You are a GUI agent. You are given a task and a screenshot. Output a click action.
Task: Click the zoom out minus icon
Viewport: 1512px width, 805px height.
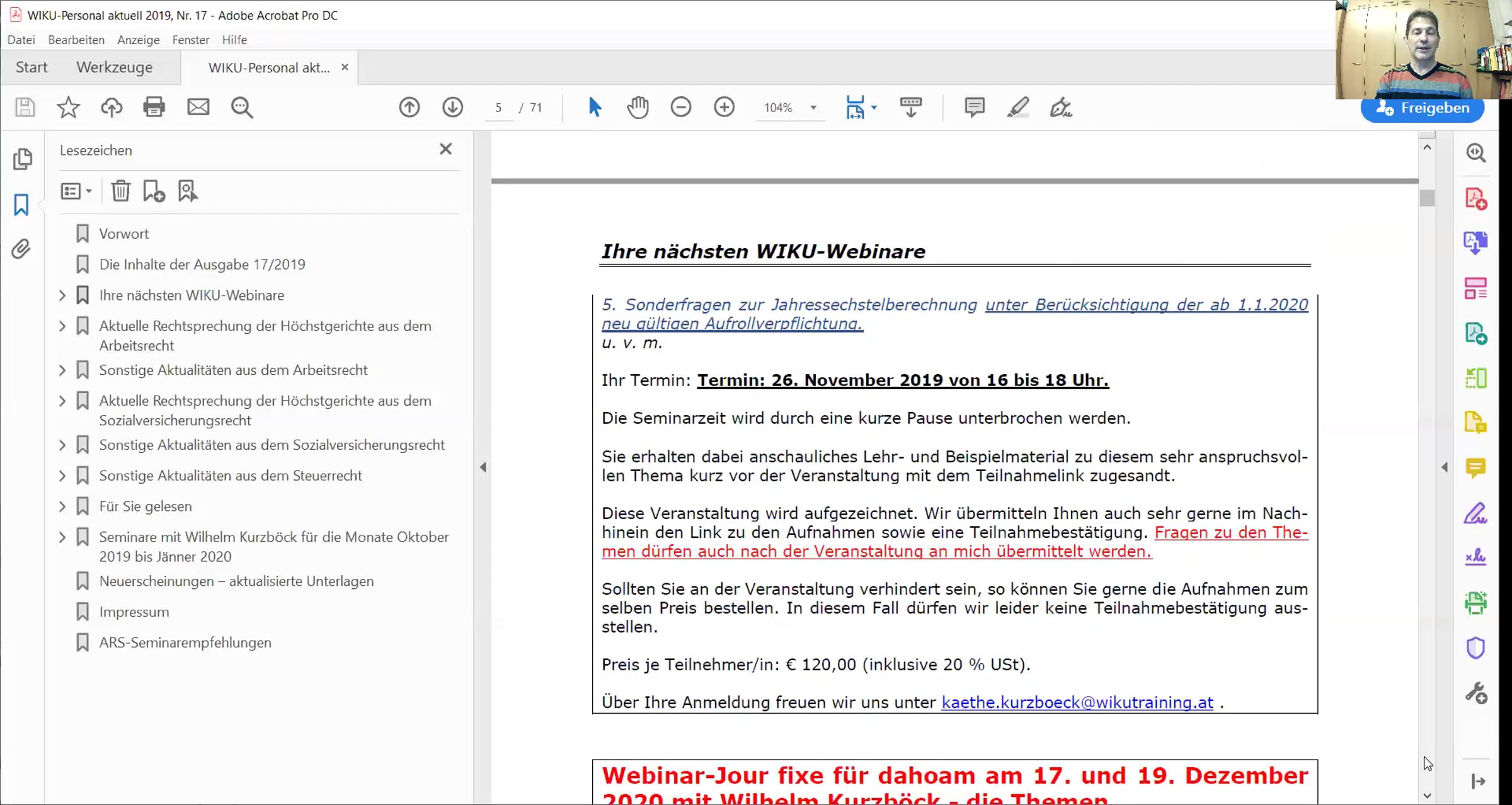681,108
